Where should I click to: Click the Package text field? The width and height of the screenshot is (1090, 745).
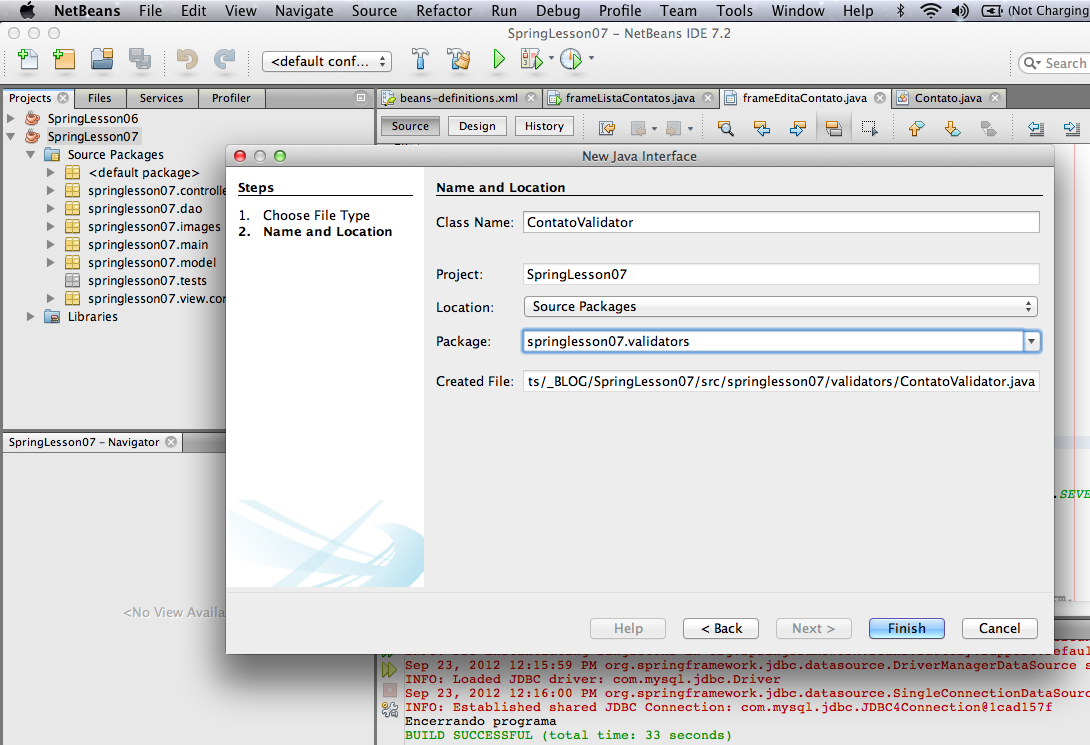coord(772,341)
